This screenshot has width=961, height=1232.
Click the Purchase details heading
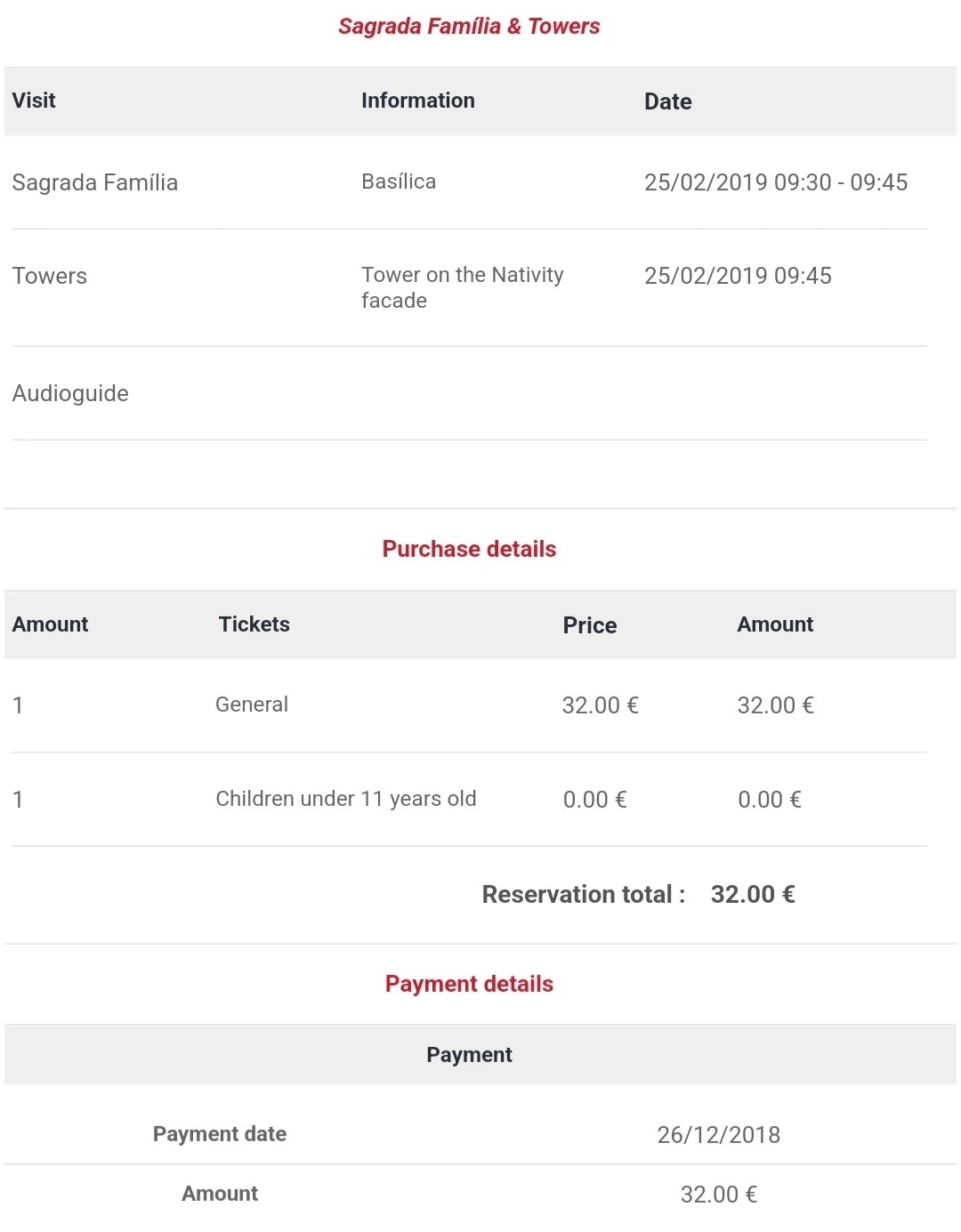(469, 549)
